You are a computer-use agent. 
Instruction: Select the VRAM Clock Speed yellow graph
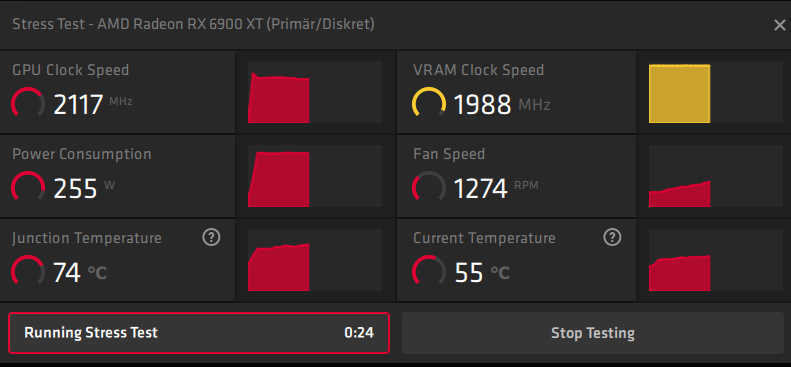tap(715, 92)
